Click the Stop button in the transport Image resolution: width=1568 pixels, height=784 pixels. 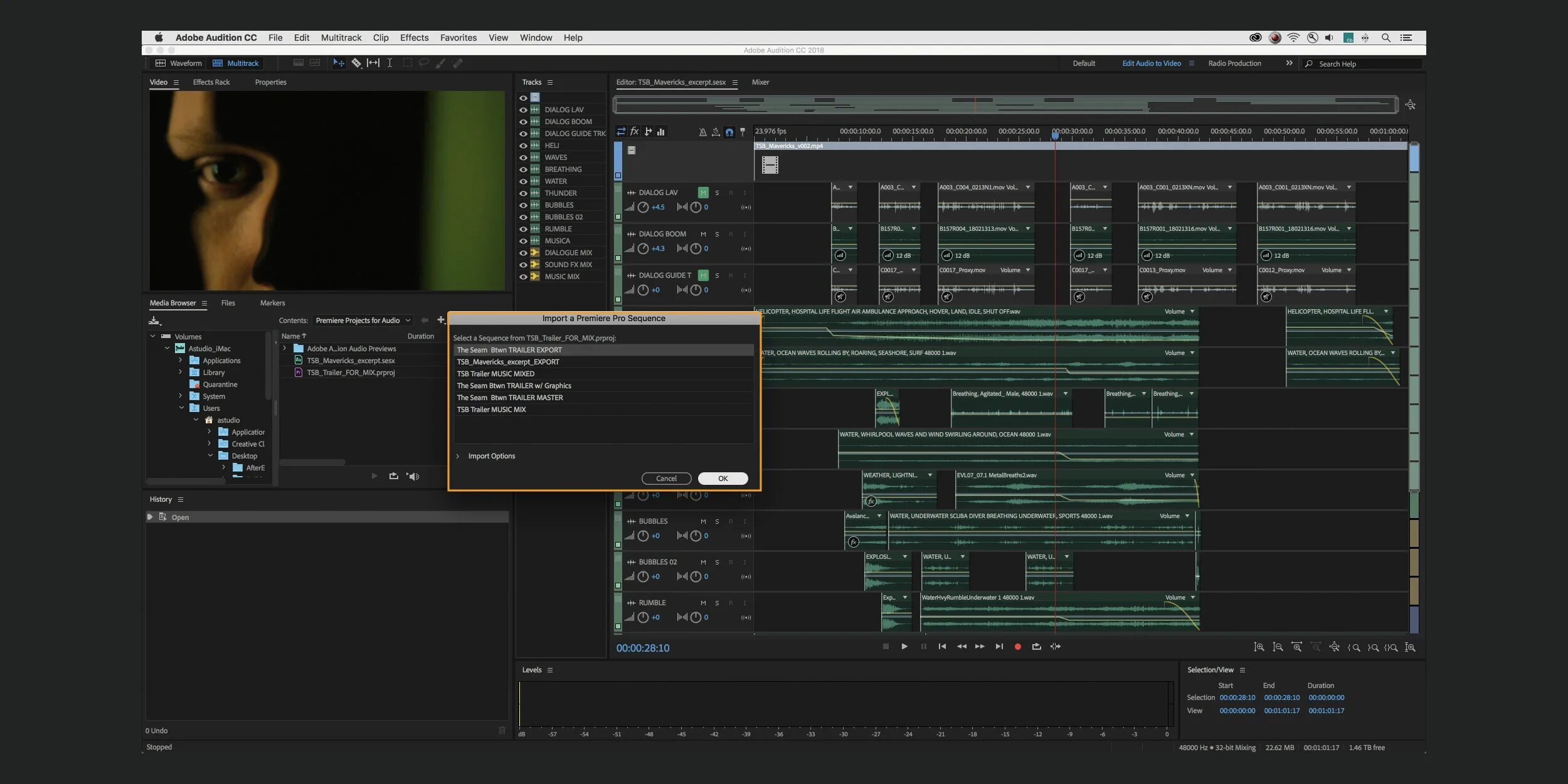coord(886,647)
